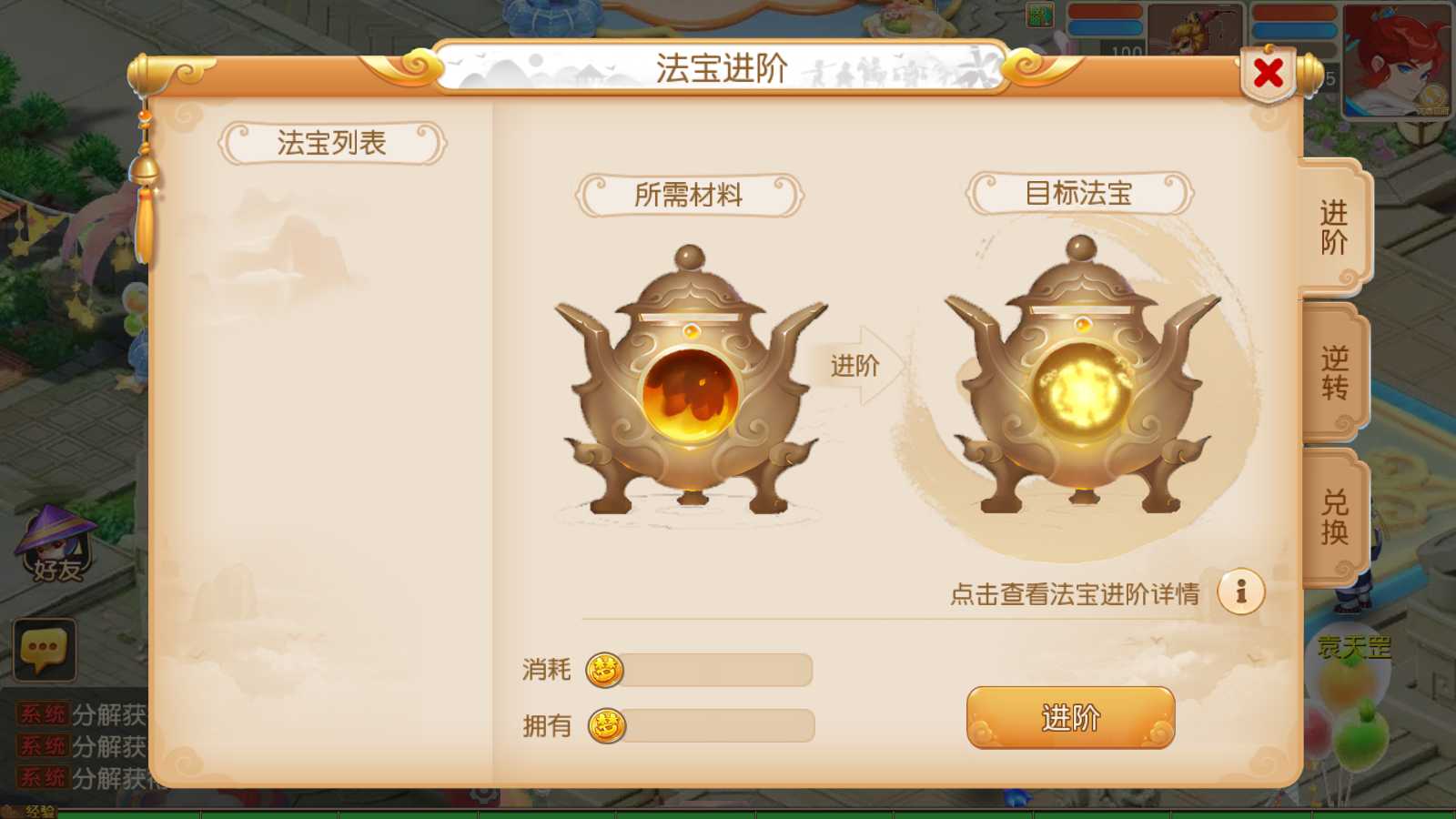Switch to the 逆转 side tab
The width and height of the screenshot is (1456, 819).
point(1334,373)
